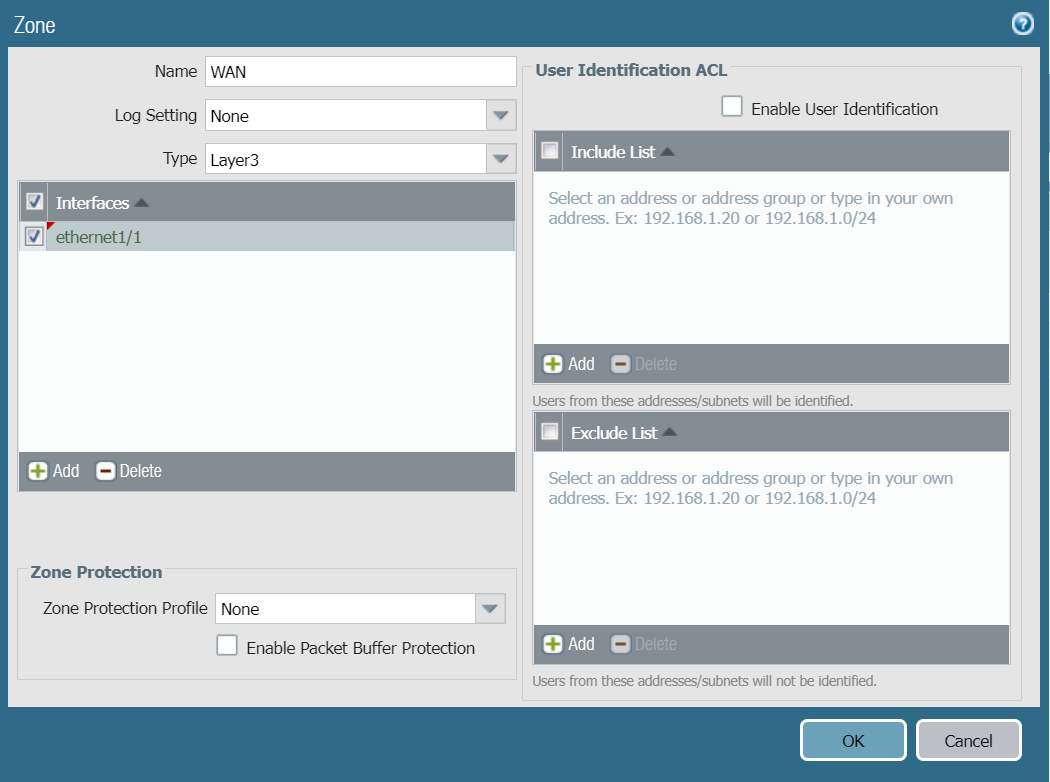Click the Name field containing WAN

point(360,72)
